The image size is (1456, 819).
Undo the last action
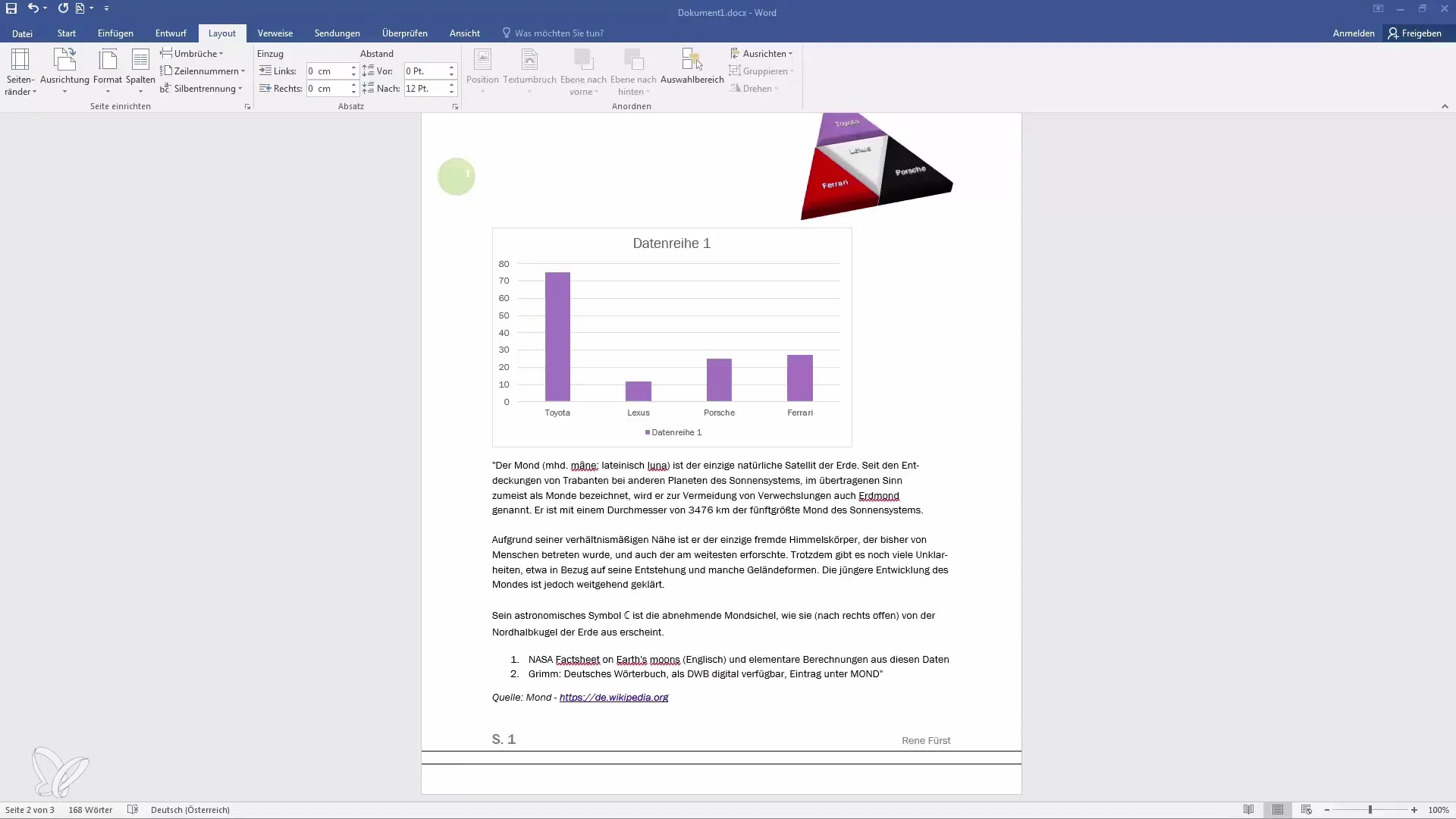click(x=33, y=8)
